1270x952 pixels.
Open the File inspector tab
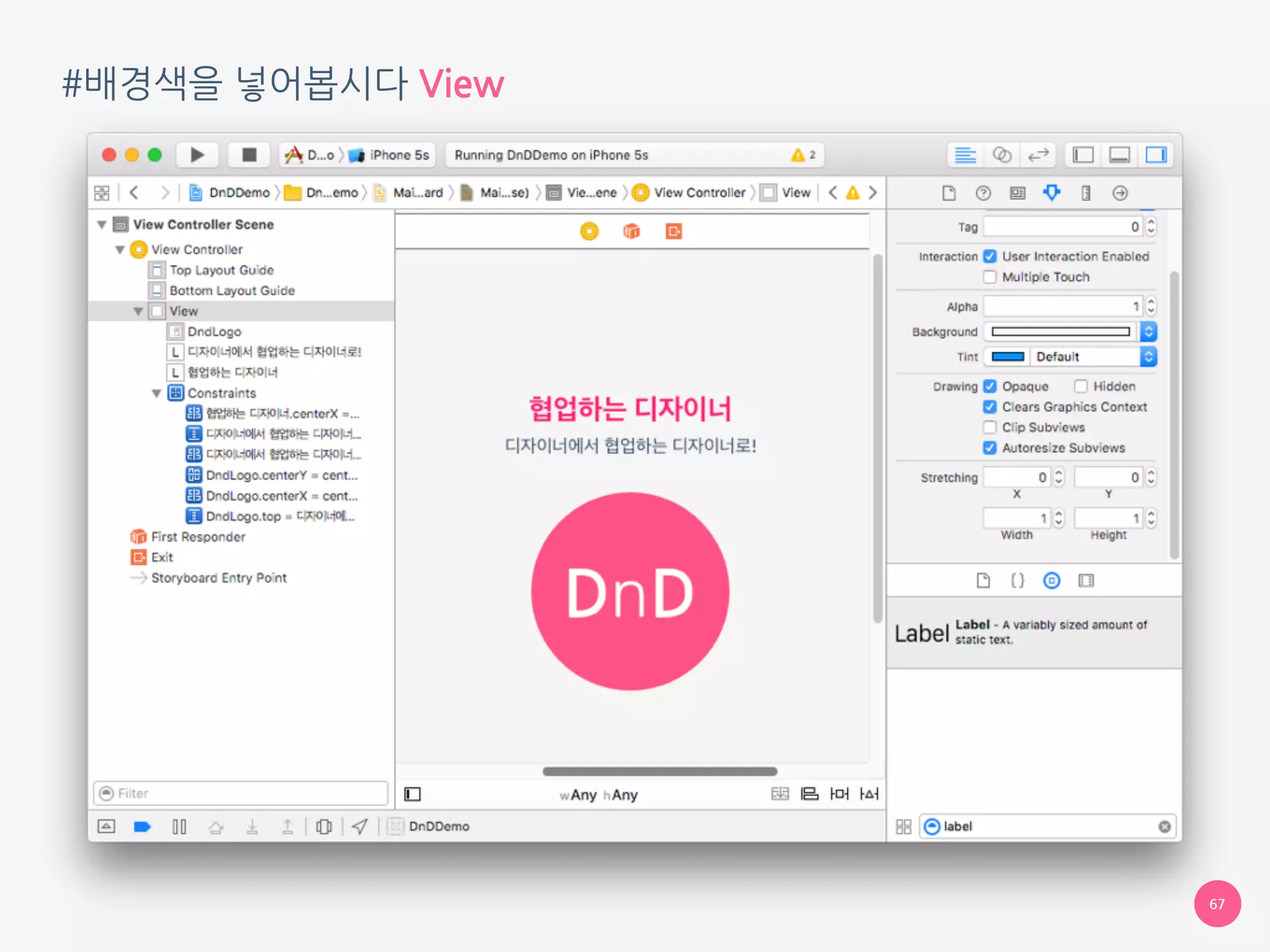[x=949, y=193]
